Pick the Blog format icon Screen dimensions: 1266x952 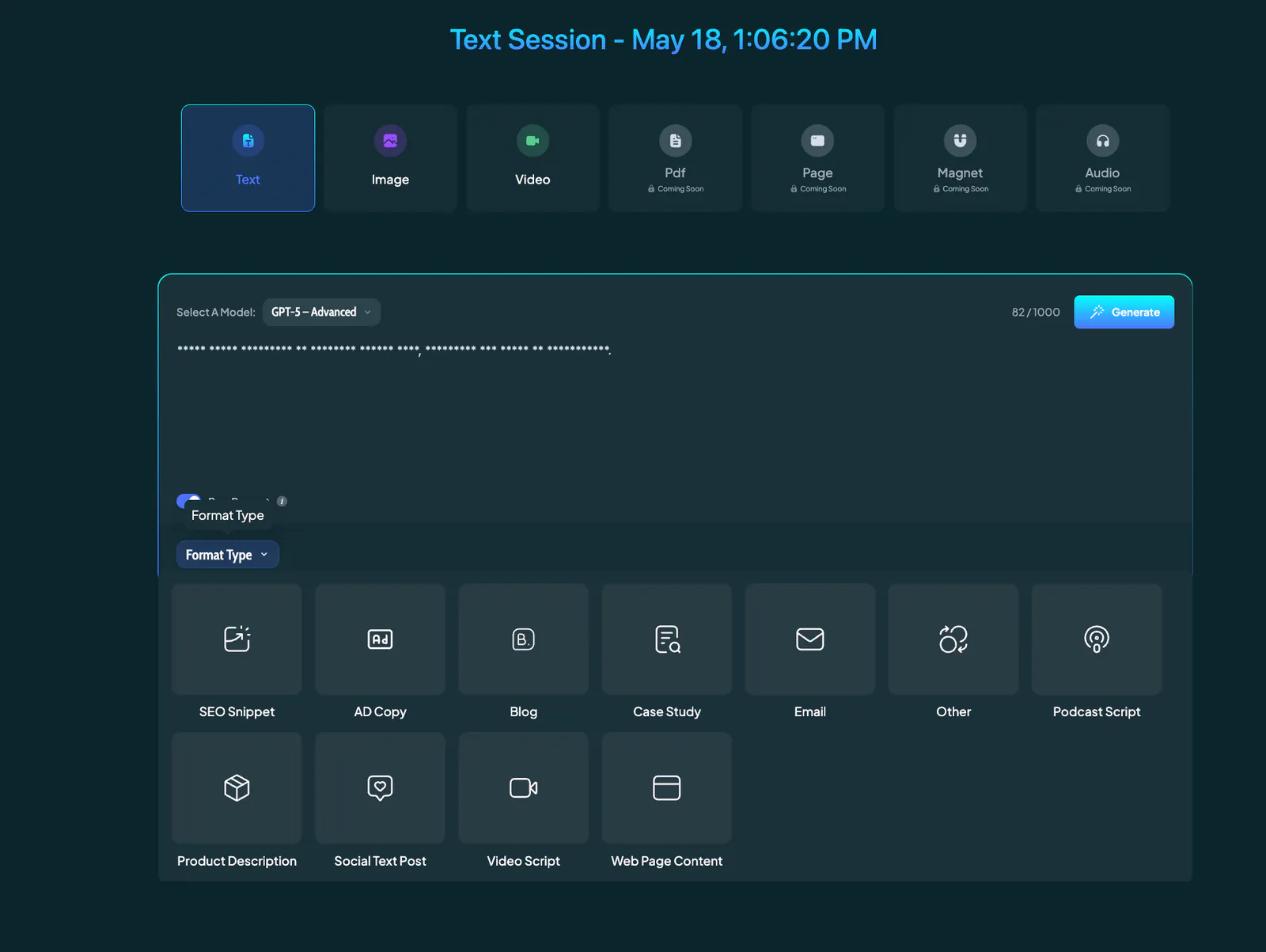pyautogui.click(x=523, y=639)
